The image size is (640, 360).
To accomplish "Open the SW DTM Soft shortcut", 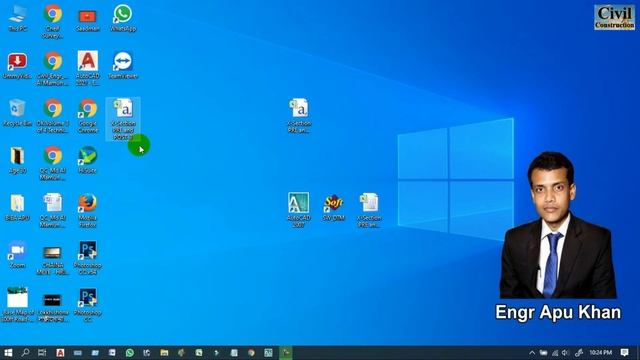I will (334, 207).
